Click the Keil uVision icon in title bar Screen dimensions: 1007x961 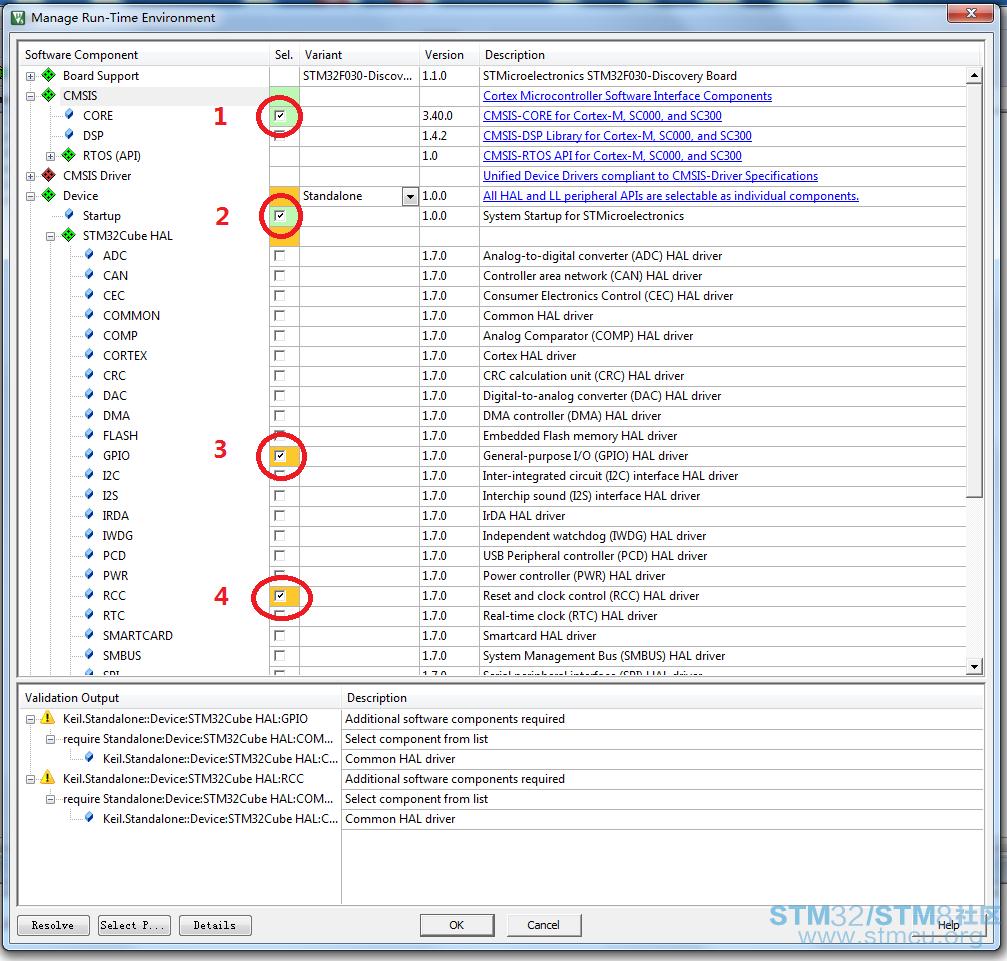[x=19, y=17]
